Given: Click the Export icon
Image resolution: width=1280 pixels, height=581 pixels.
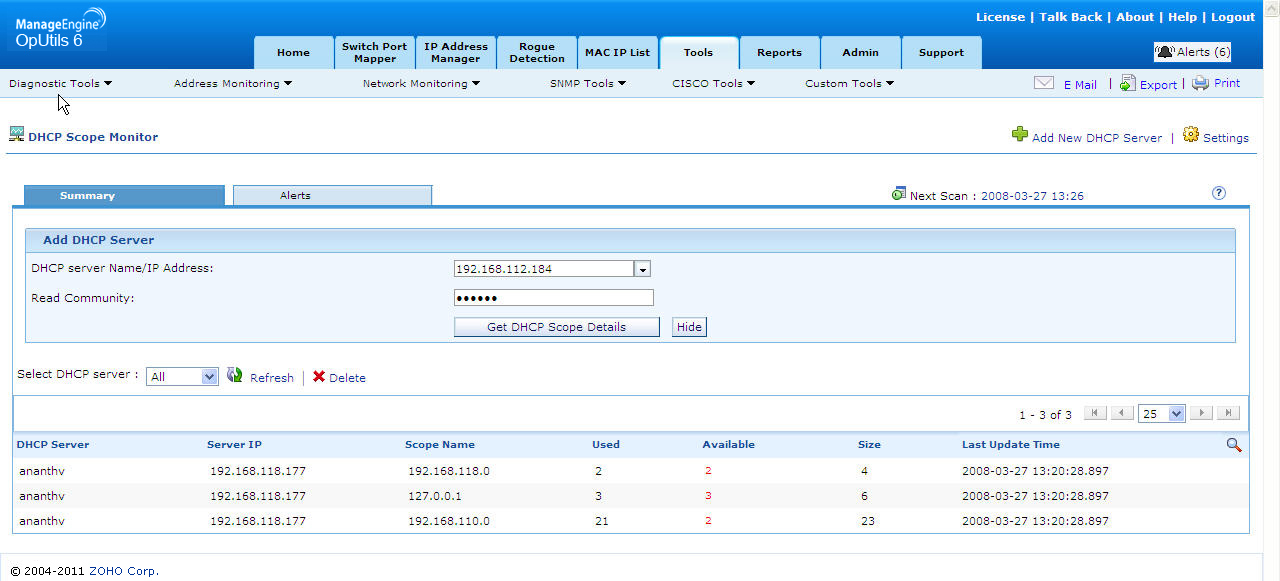Looking at the screenshot, I should 1127,84.
